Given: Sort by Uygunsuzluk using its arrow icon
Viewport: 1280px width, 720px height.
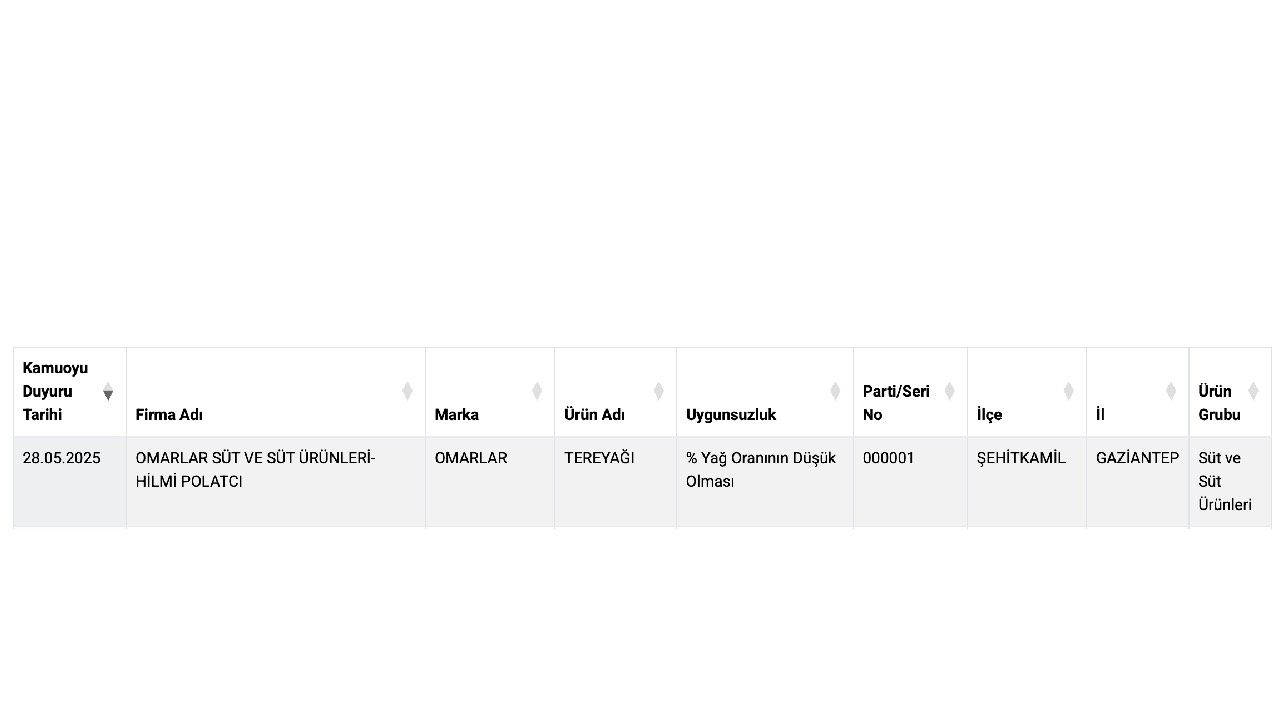Looking at the screenshot, I should (835, 391).
